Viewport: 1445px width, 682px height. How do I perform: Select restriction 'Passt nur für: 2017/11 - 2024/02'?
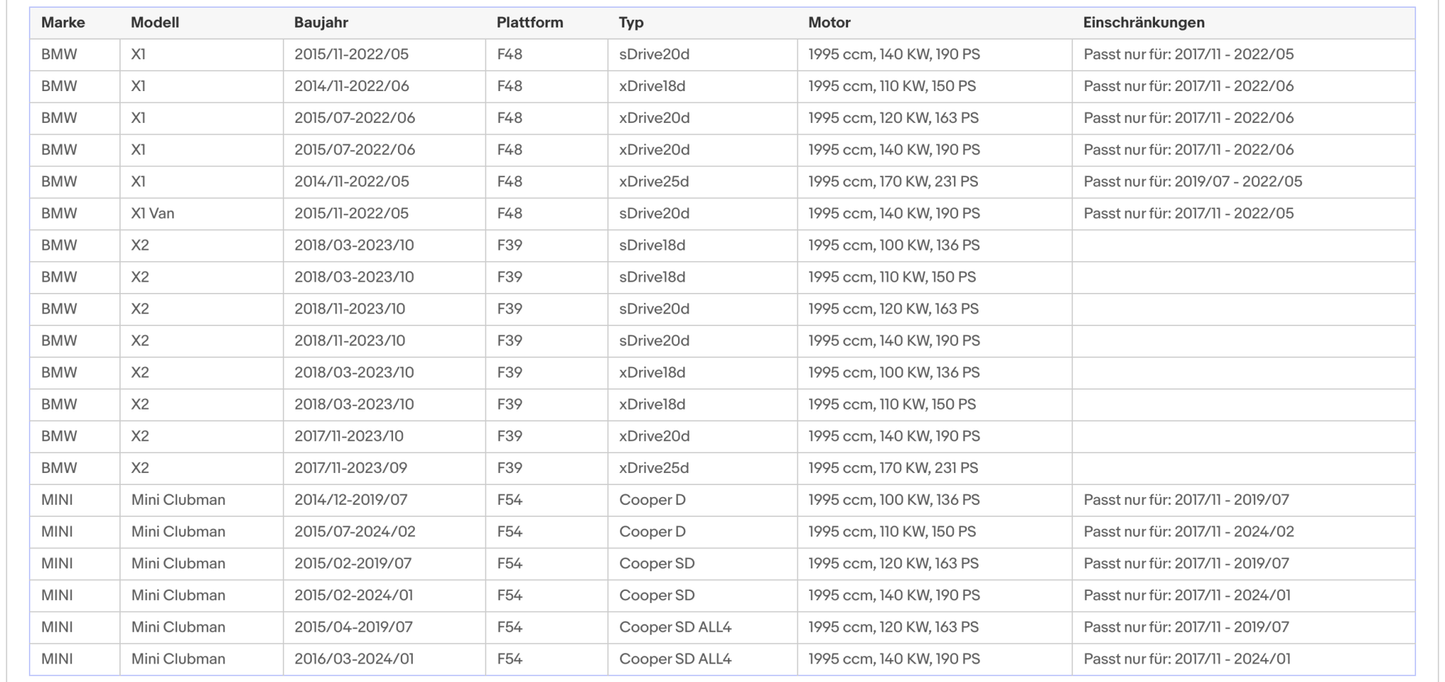tap(1189, 531)
